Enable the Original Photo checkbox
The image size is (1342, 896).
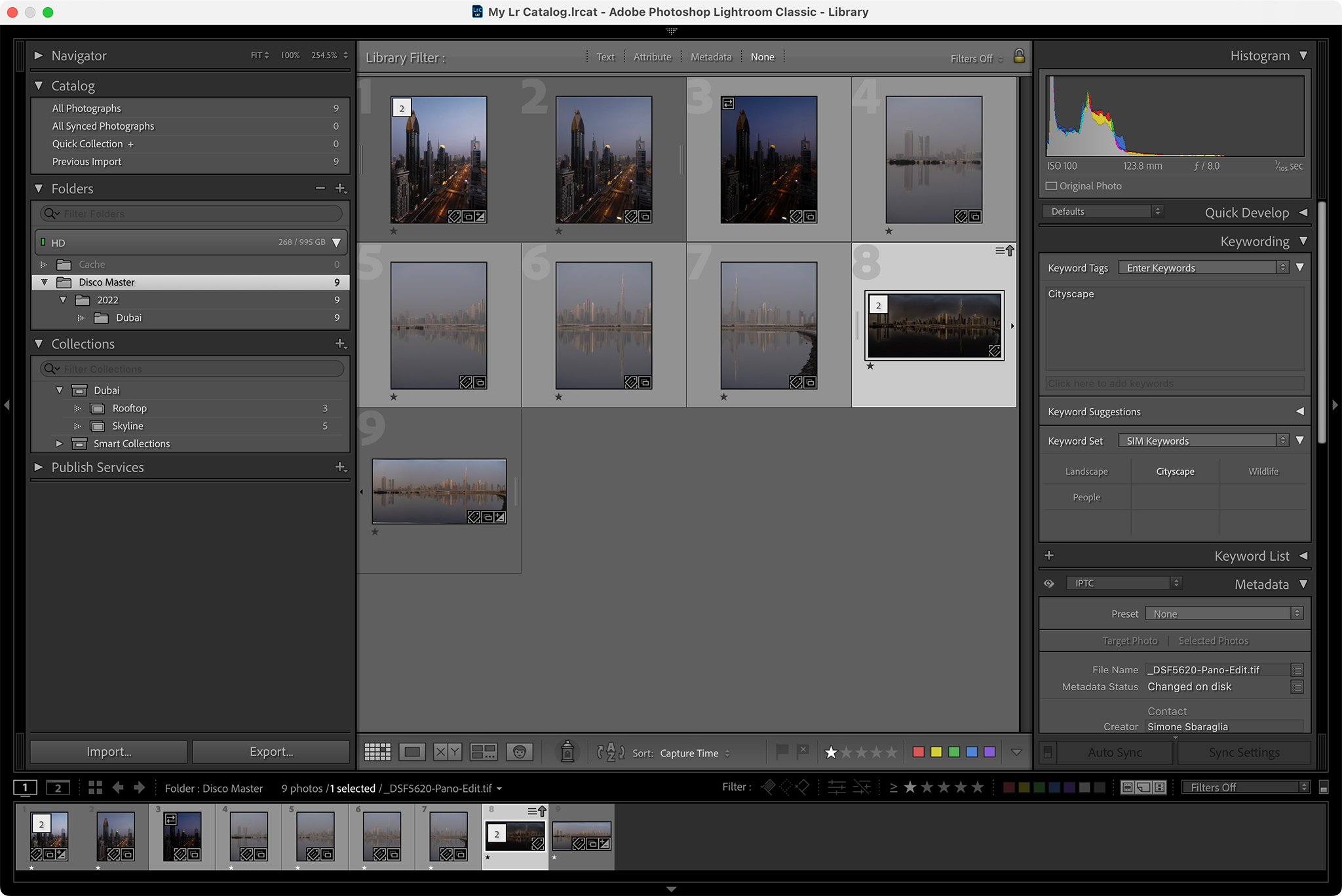(x=1051, y=186)
